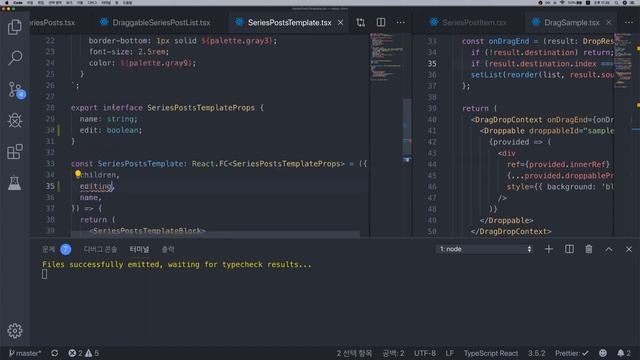
Task: Close the DragSample.tsx tab
Action: pos(609,22)
